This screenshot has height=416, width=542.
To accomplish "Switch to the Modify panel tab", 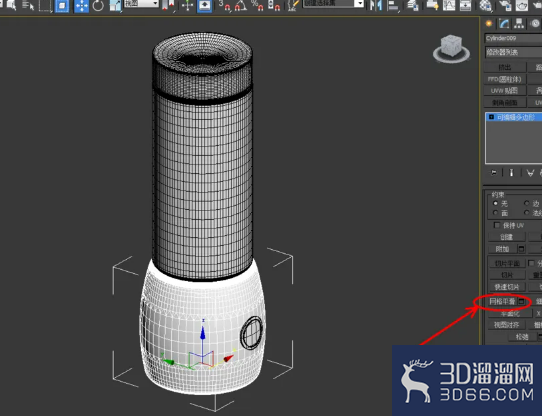I will [x=504, y=23].
